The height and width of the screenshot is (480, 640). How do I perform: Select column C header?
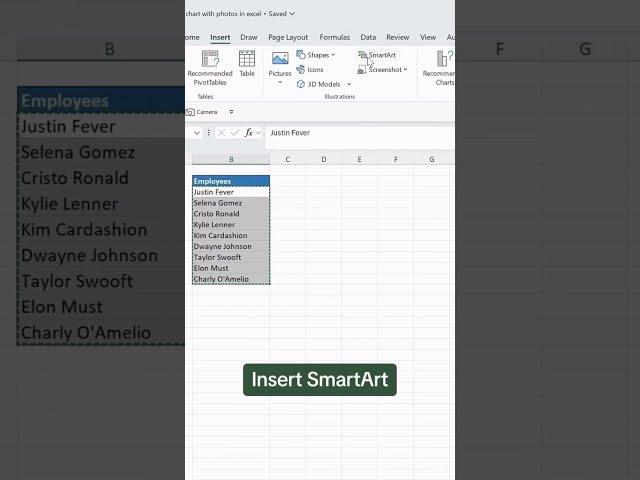pos(287,159)
